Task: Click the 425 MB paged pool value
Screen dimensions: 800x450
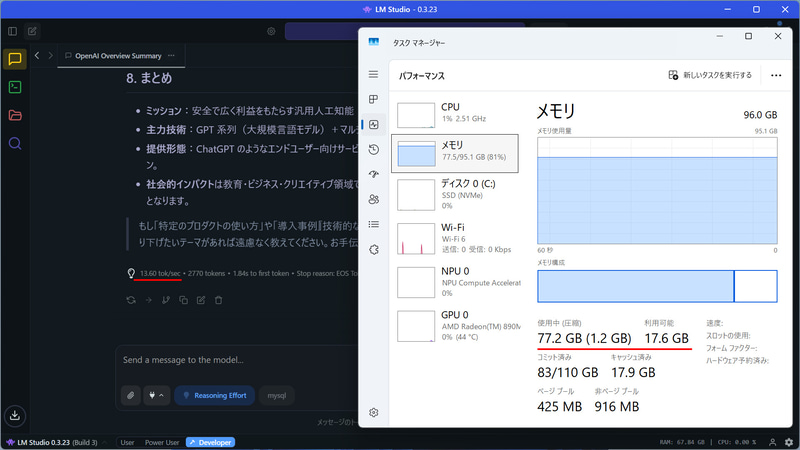Action: 560,407
